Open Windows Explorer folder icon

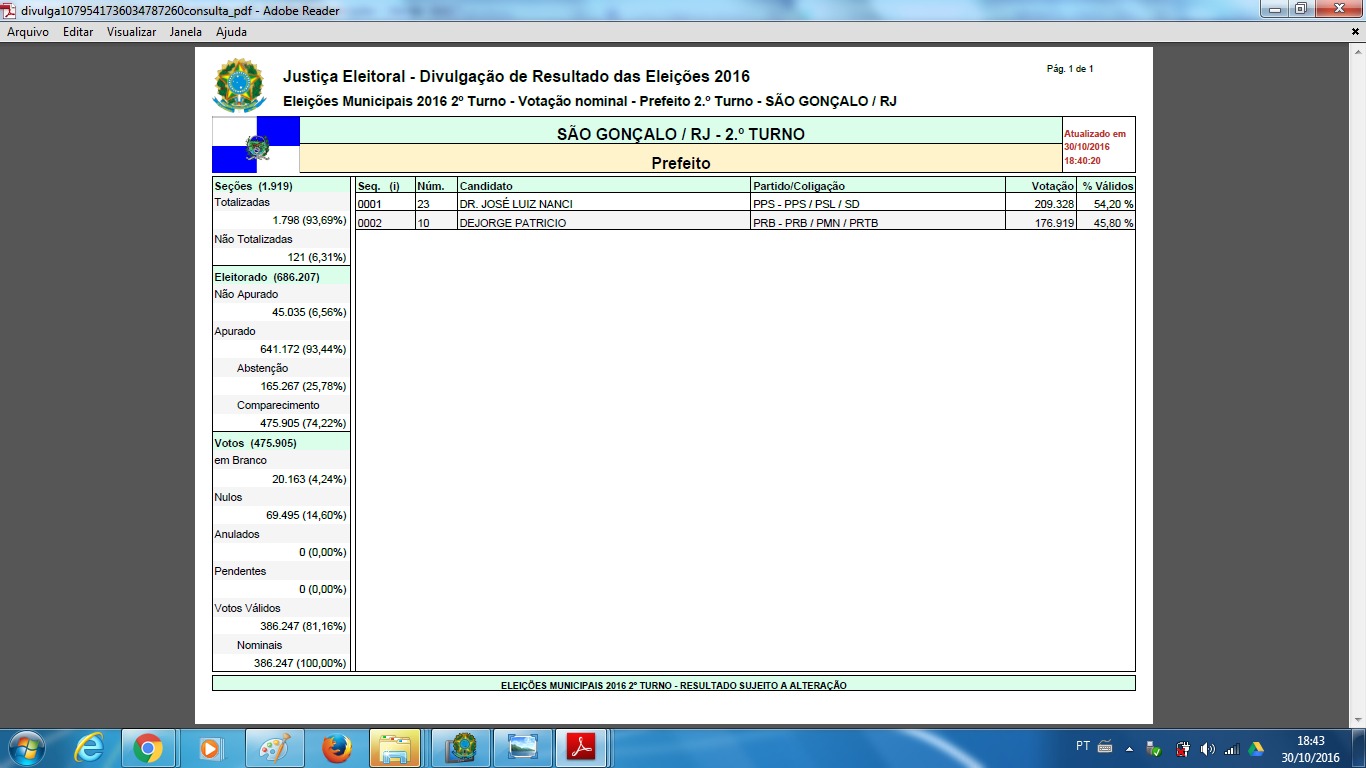[395, 748]
